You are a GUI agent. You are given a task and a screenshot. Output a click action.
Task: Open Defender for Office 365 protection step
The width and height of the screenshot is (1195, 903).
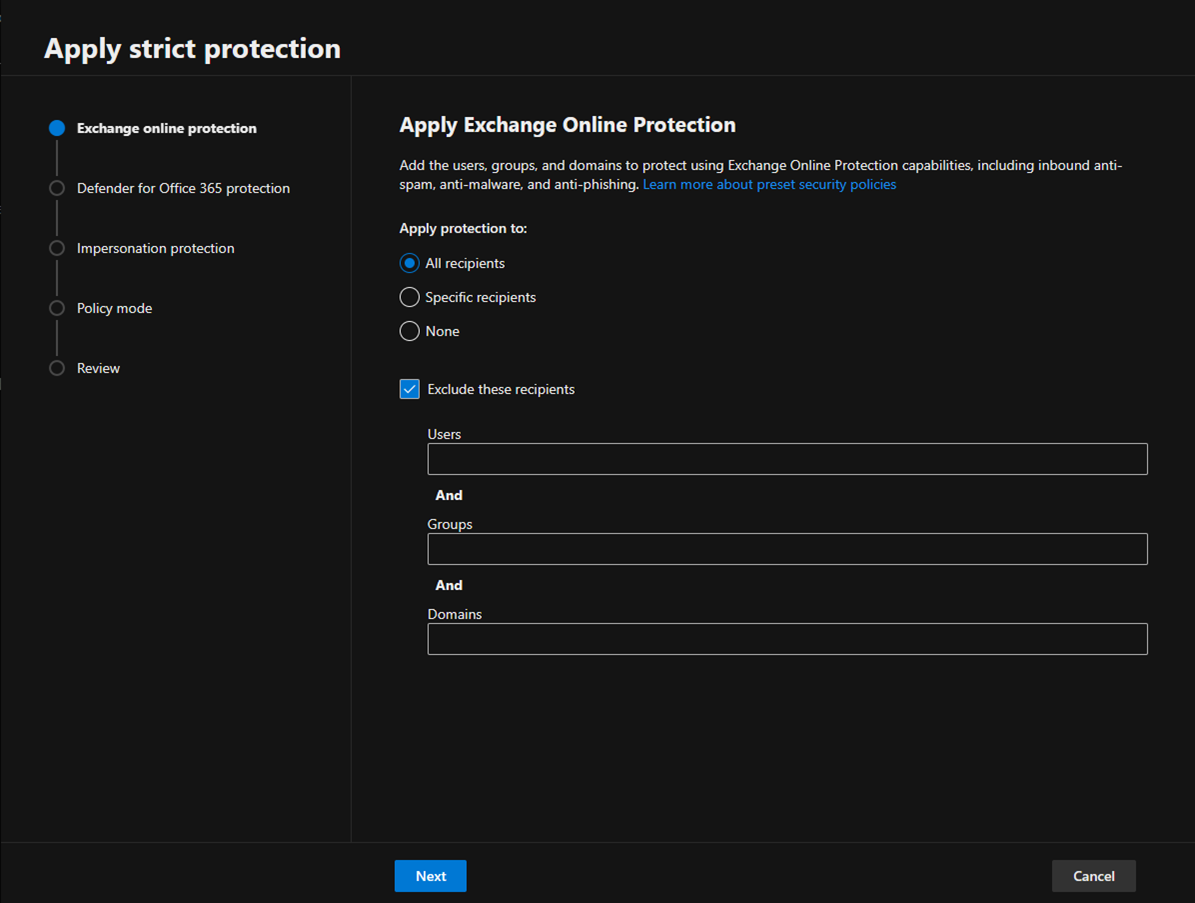point(183,188)
